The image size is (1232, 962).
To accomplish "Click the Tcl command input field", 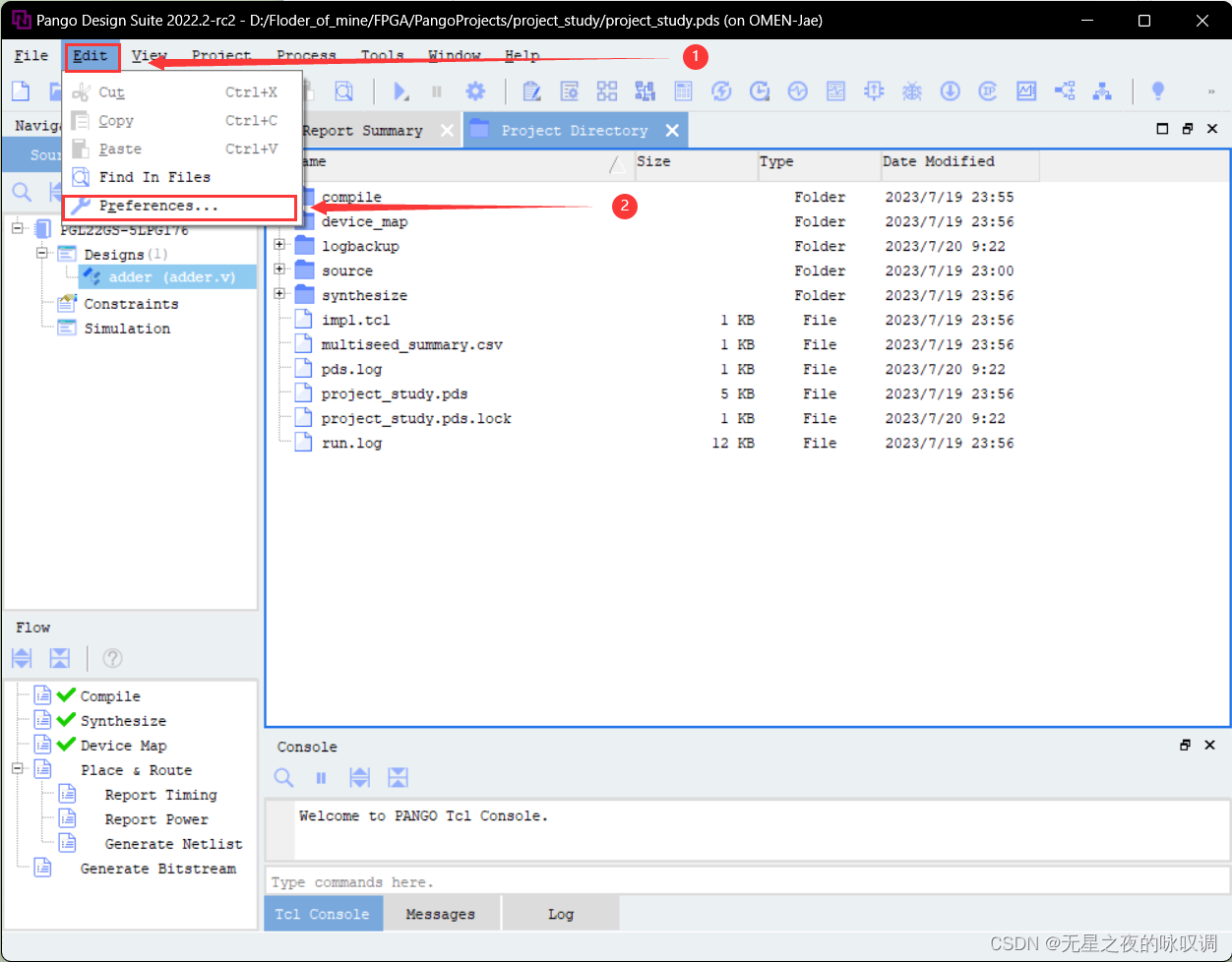I will (746, 882).
